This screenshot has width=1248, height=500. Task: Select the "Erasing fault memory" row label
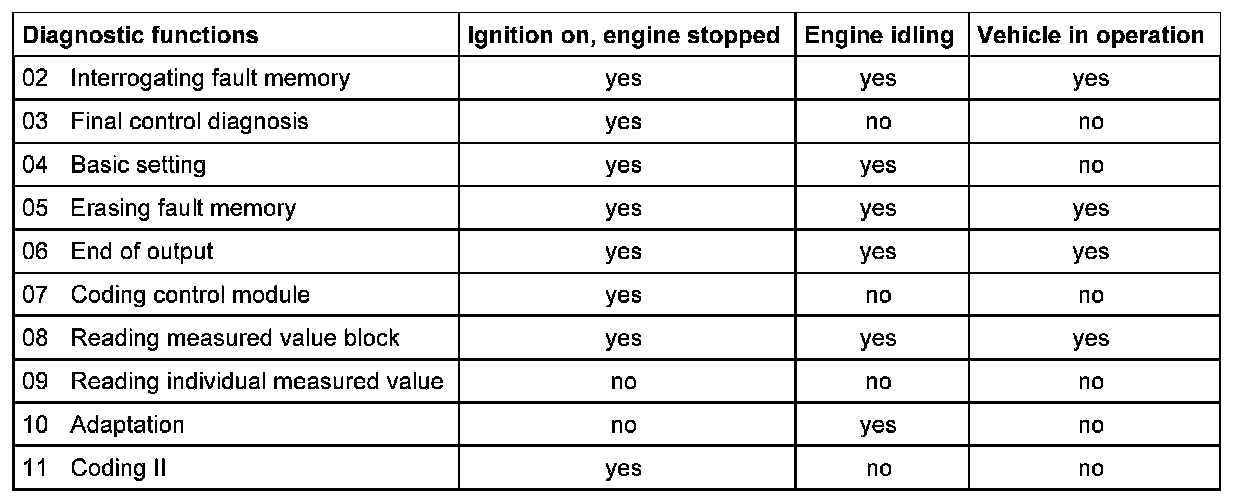tap(183, 208)
